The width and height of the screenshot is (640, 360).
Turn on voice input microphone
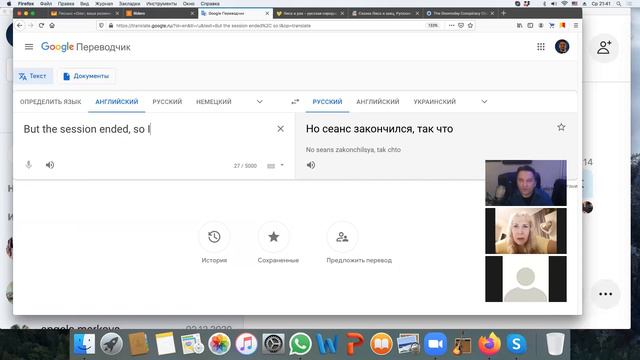(x=29, y=165)
